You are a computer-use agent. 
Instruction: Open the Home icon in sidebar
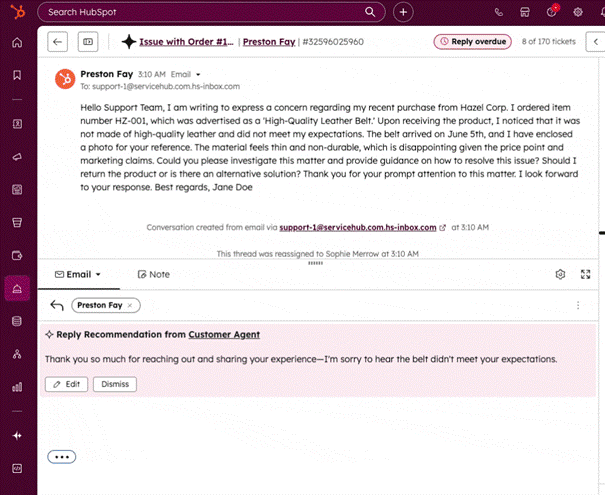pyautogui.click(x=17, y=42)
